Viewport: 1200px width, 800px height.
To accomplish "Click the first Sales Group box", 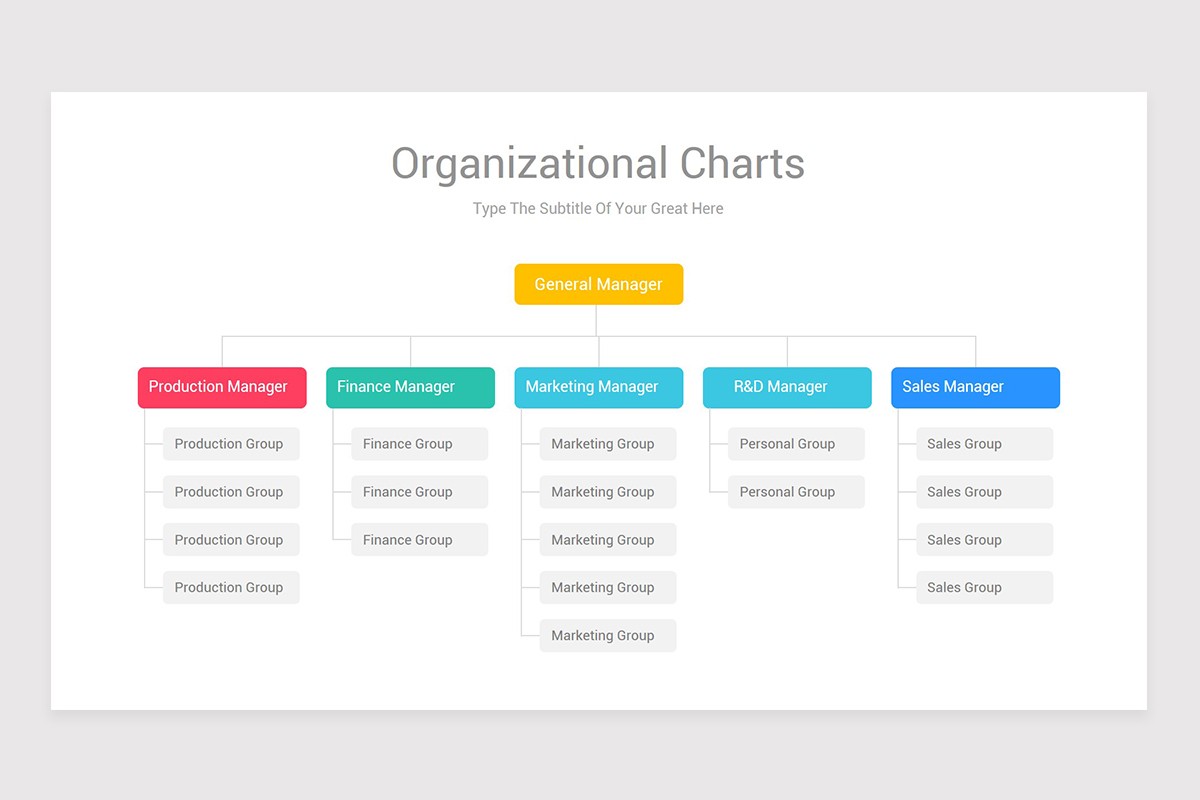I will (984, 444).
